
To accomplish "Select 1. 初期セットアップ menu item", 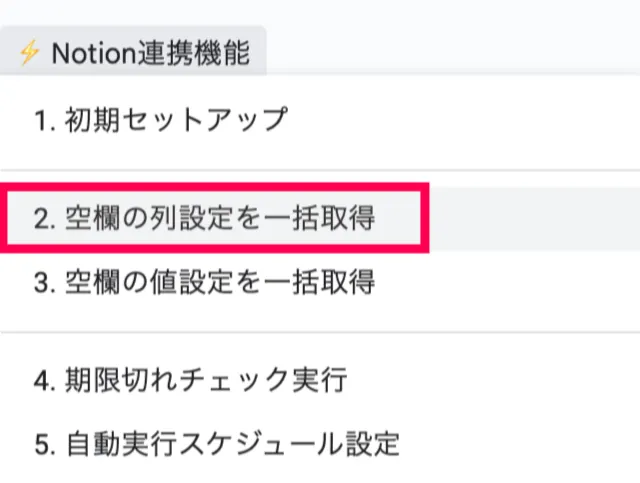I will (160, 121).
